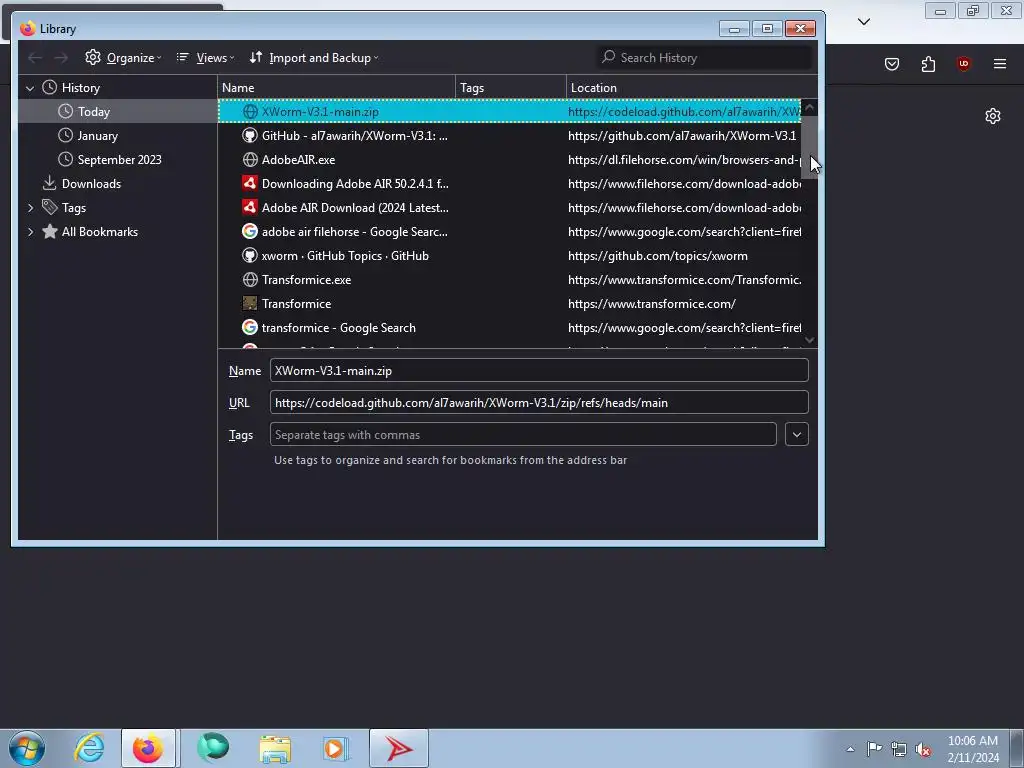Open muted volume tray icon
Image resolution: width=1024 pixels, height=768 pixels.
coord(923,749)
